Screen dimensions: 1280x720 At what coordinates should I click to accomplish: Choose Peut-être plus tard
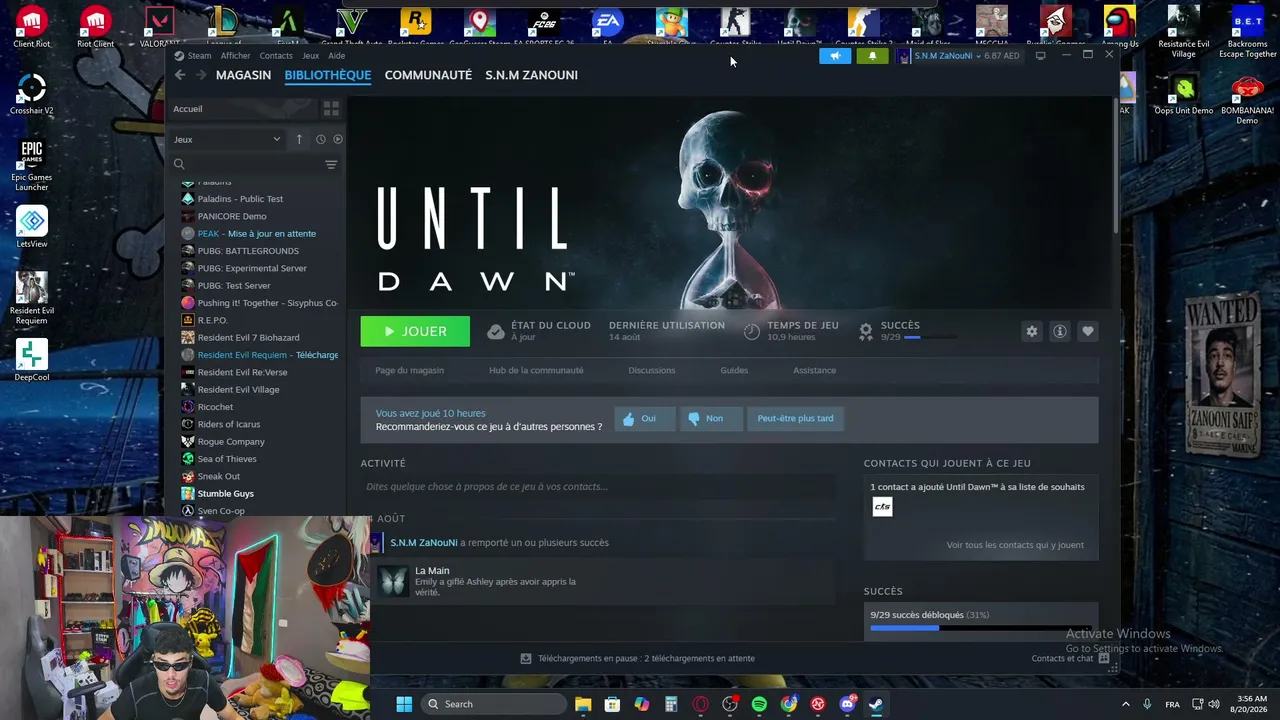click(x=795, y=418)
